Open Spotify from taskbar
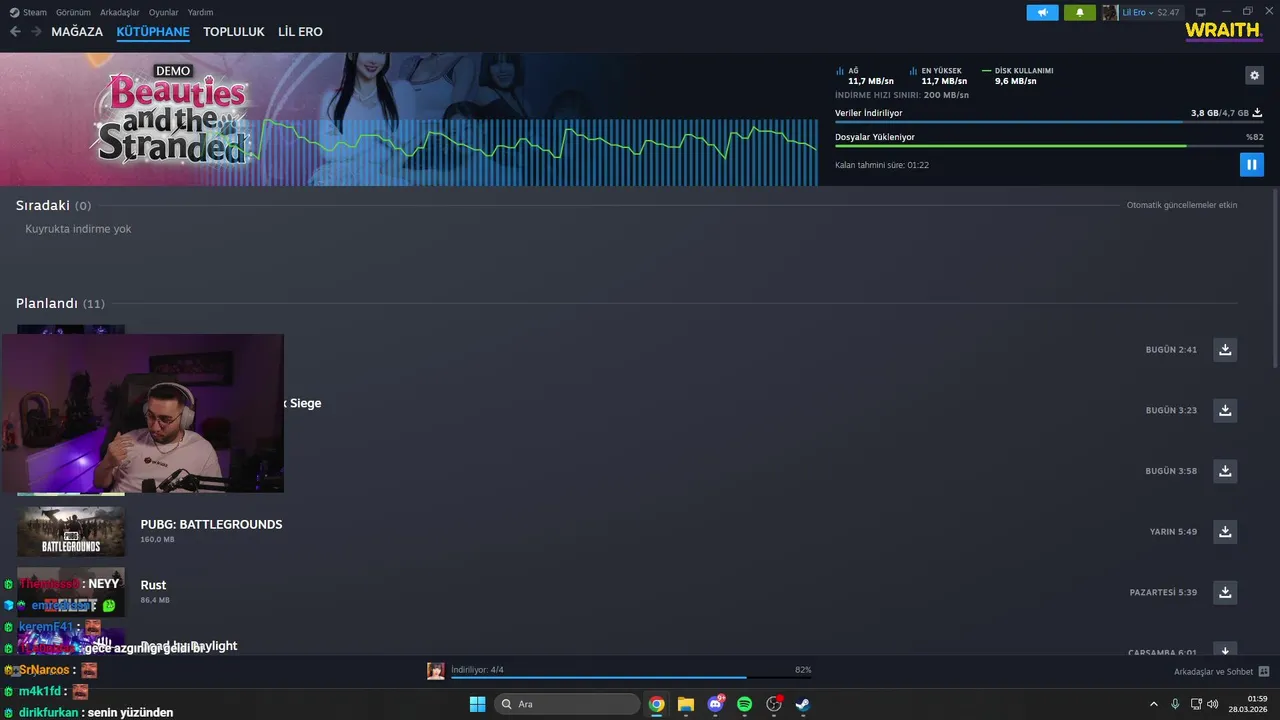The image size is (1280, 720). [x=744, y=704]
